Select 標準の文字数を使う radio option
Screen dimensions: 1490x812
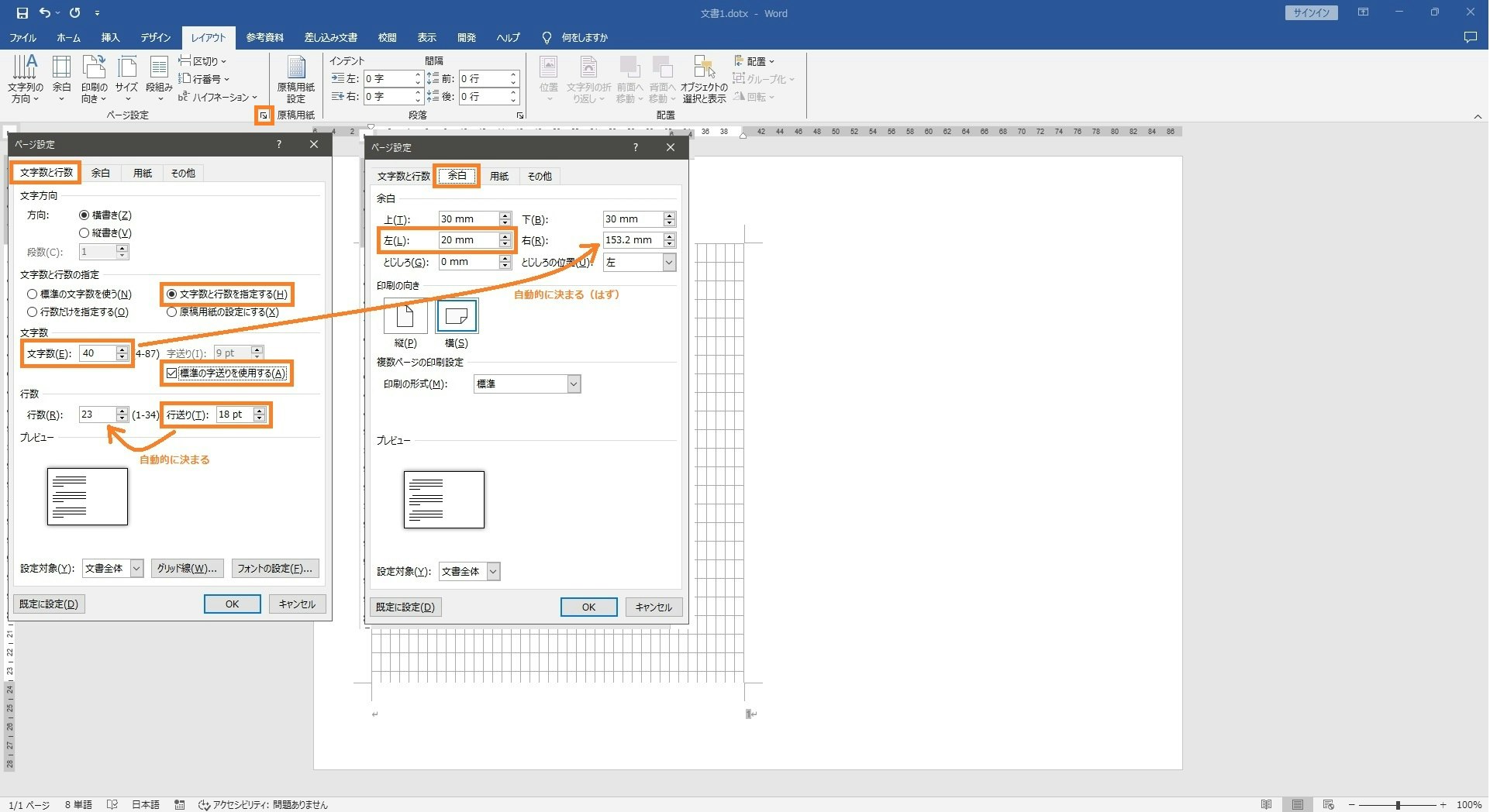tap(33, 294)
